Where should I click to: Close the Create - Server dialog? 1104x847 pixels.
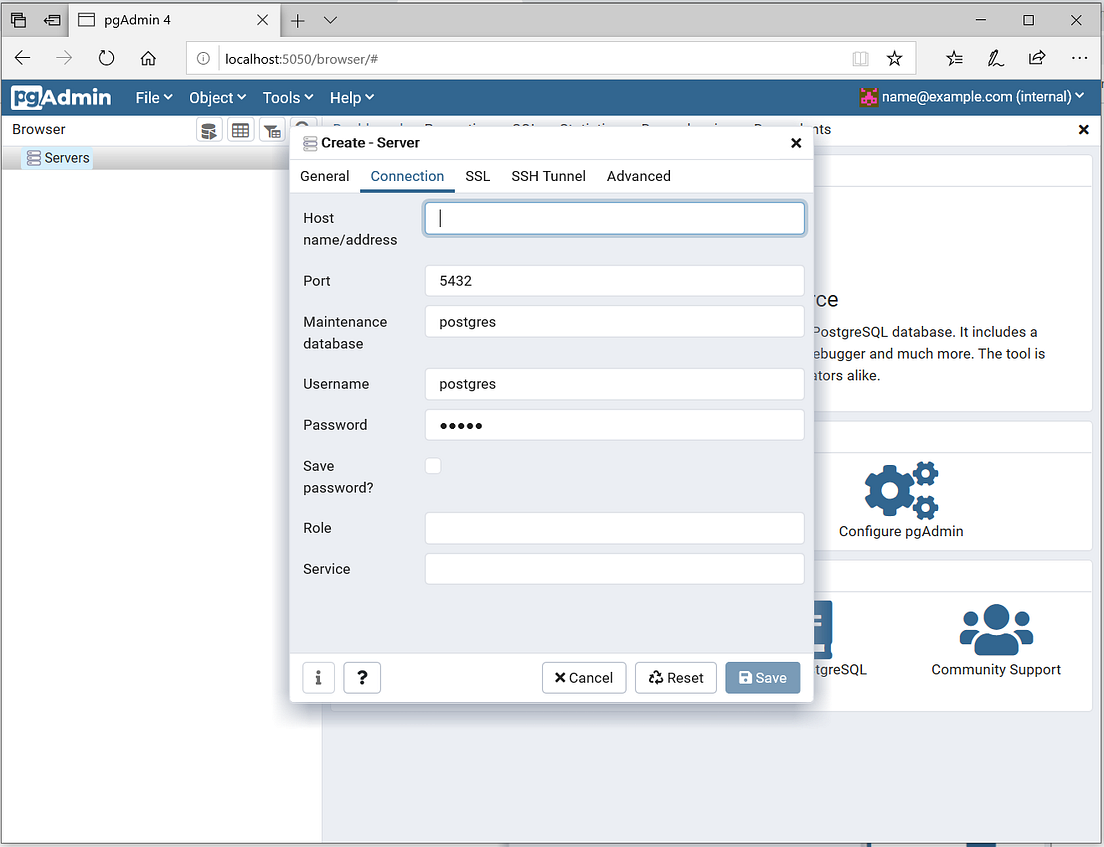(x=796, y=143)
